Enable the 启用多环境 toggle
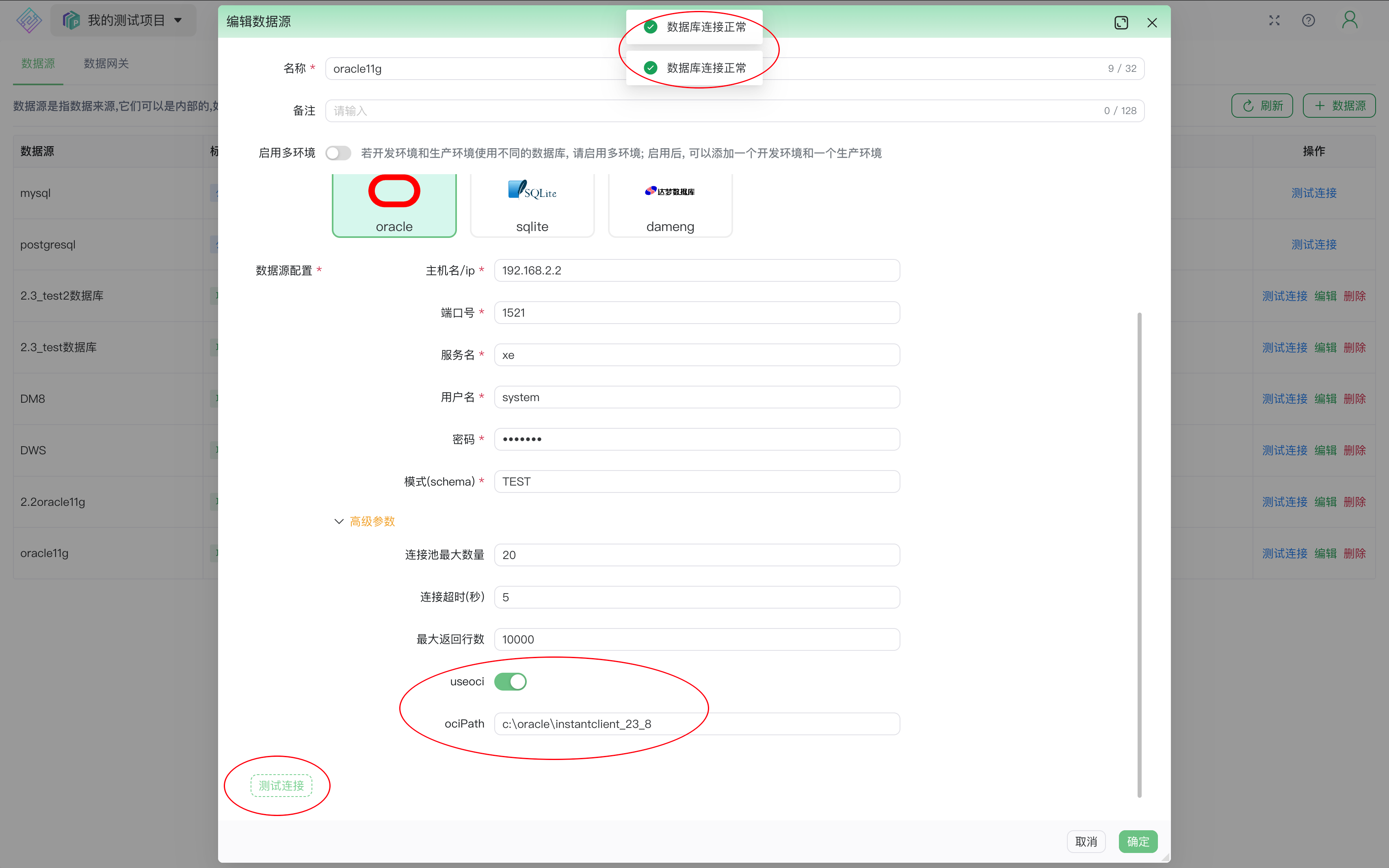1389x868 pixels. click(338, 153)
